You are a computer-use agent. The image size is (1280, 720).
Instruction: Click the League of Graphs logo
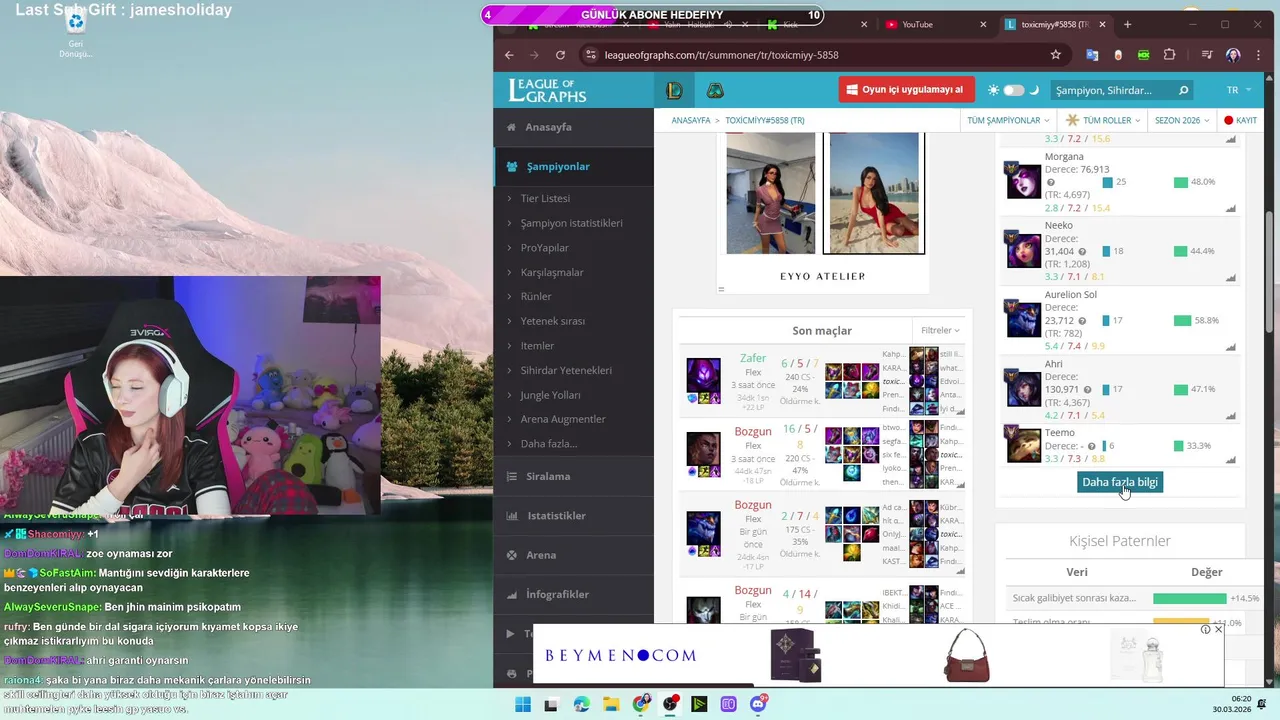547,90
